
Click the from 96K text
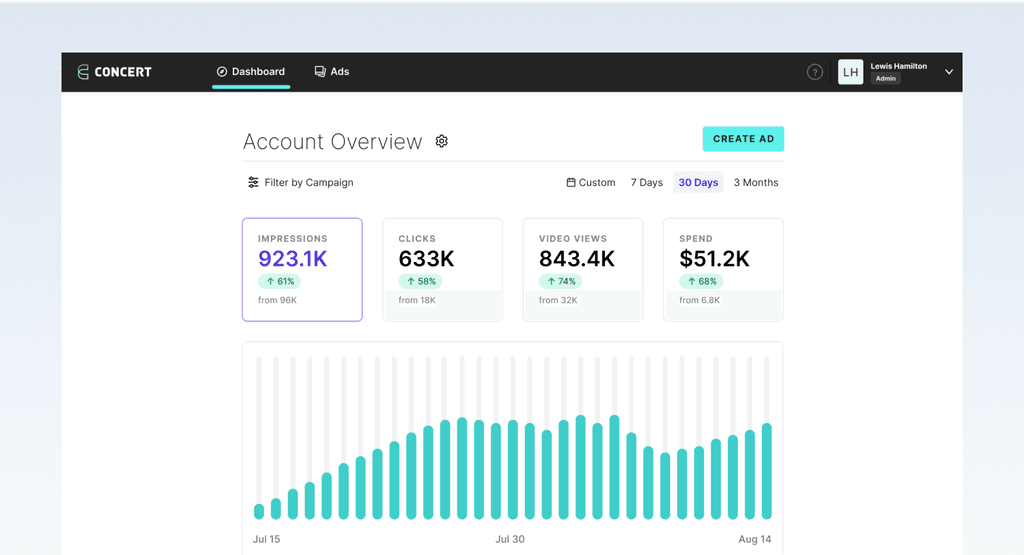(x=278, y=300)
